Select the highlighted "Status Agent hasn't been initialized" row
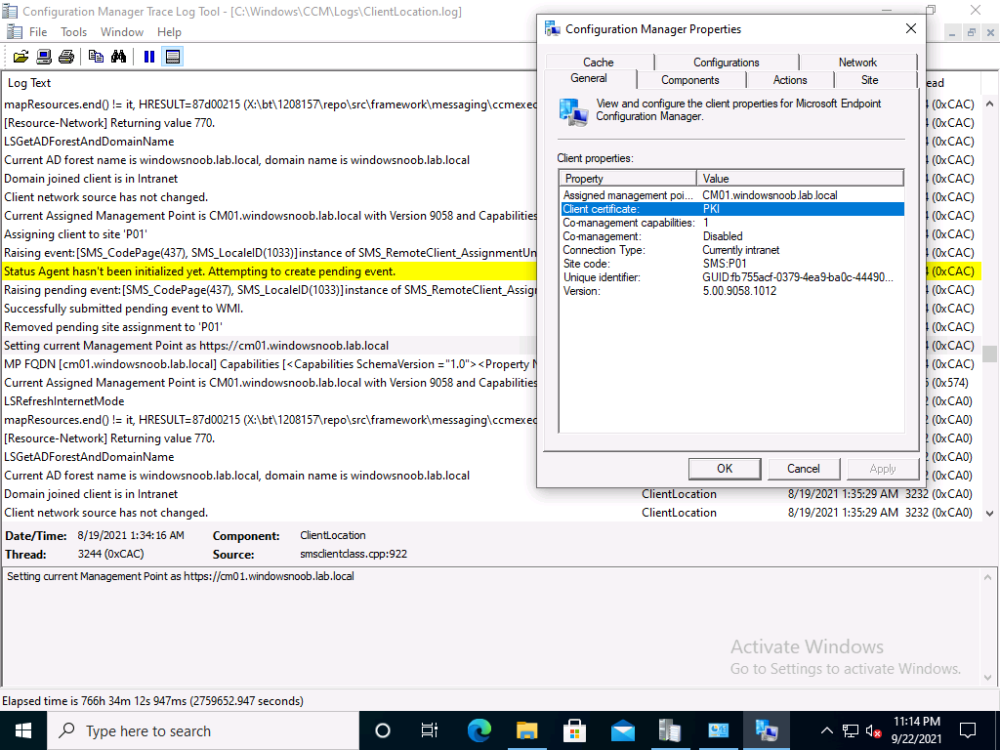Viewport: 1000px width, 750px height. [x=269, y=272]
